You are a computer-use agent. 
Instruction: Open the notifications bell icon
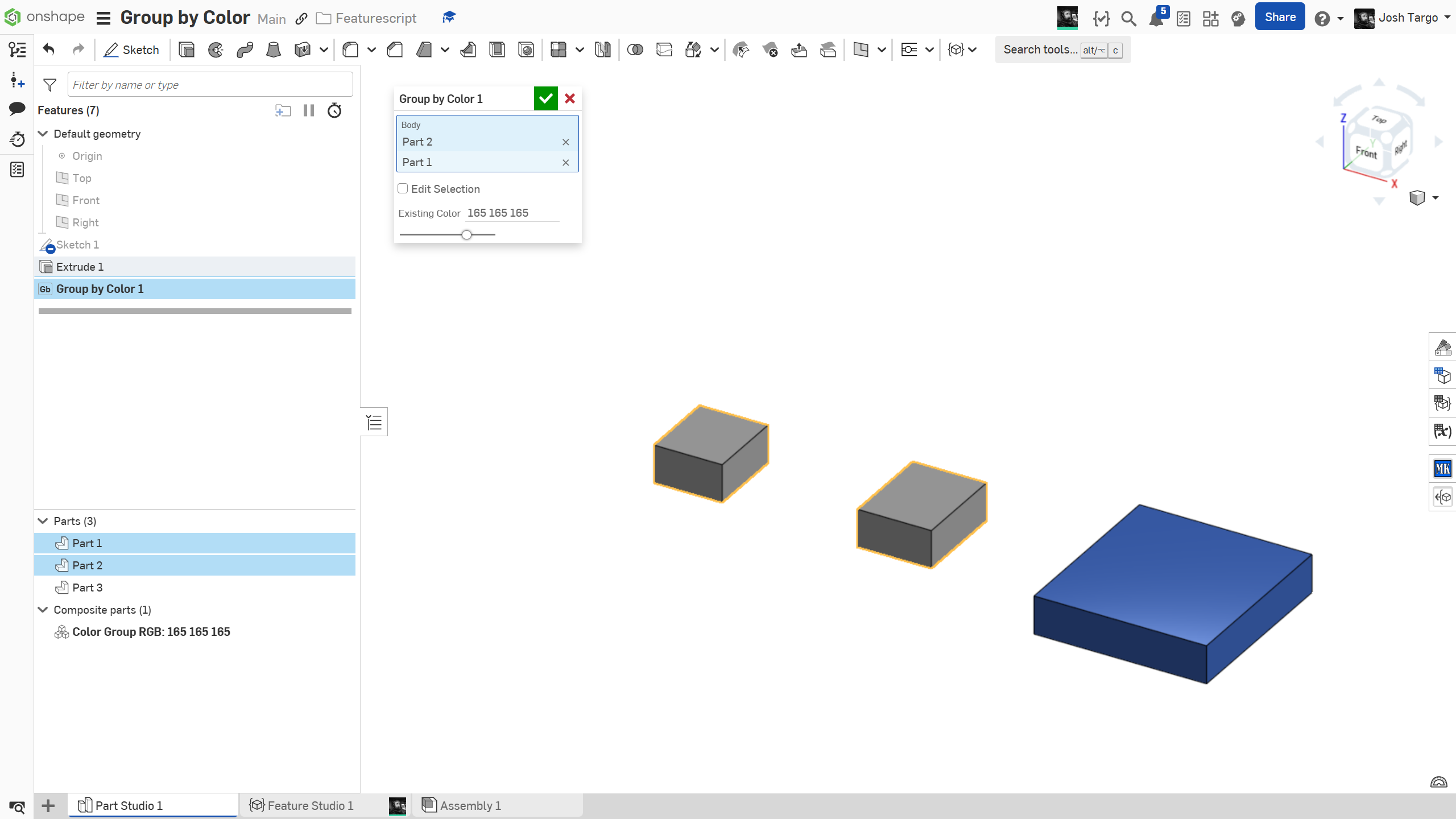1156,18
